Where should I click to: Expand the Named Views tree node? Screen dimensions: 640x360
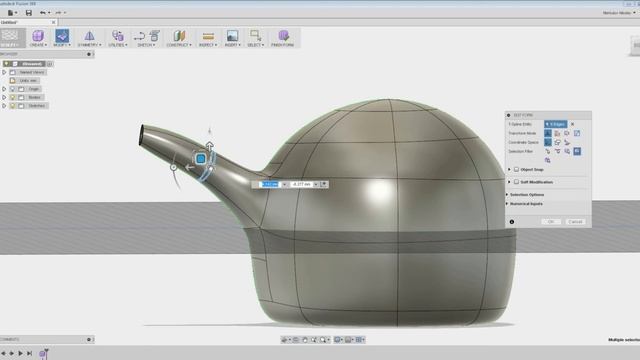pos(4,72)
